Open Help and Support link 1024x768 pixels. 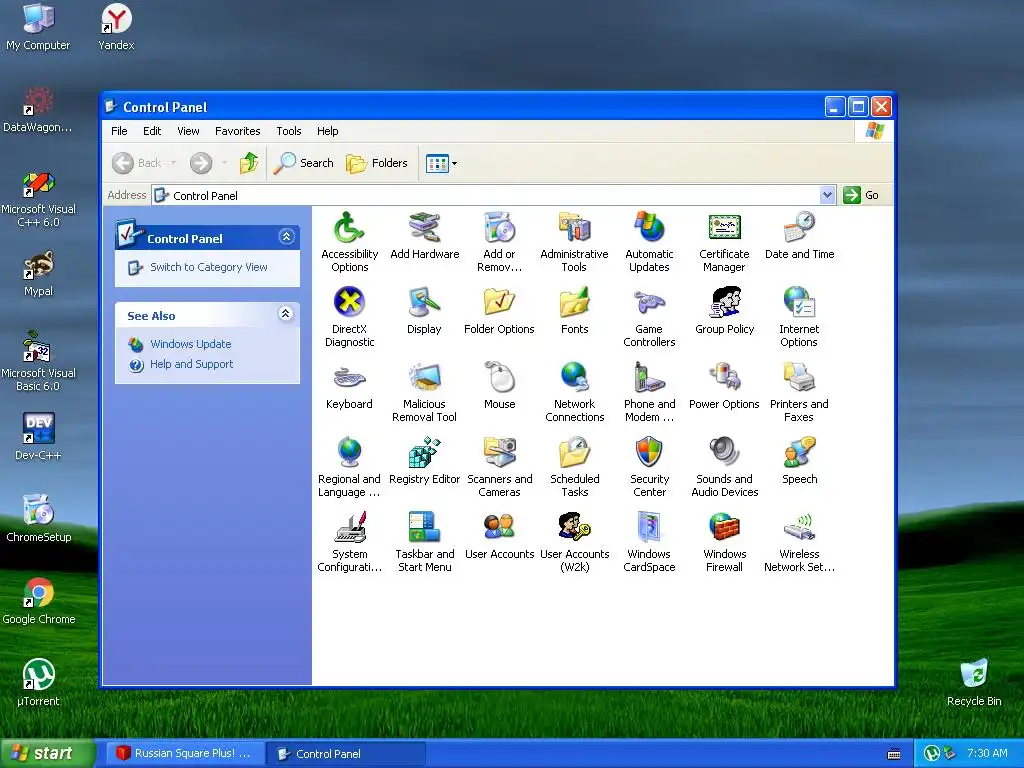pos(191,364)
